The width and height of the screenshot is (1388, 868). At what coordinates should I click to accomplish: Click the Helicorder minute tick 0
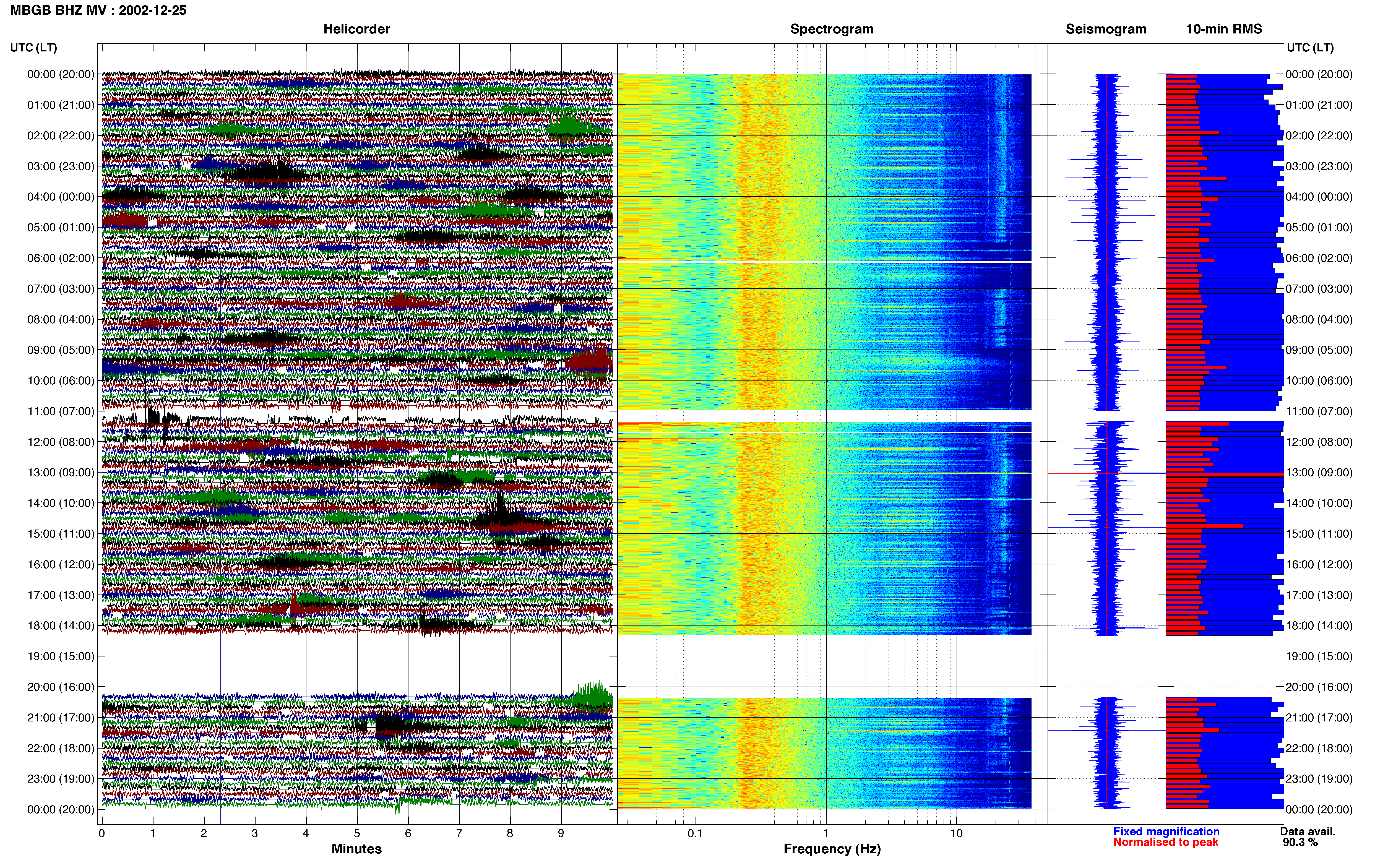(101, 833)
